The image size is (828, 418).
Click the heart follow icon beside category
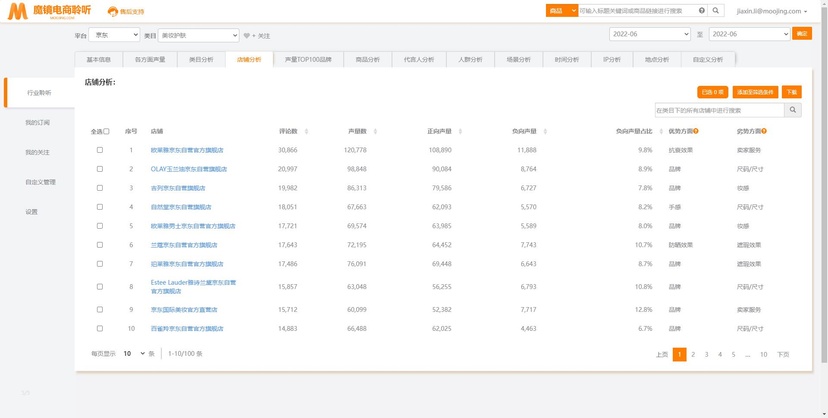246,36
